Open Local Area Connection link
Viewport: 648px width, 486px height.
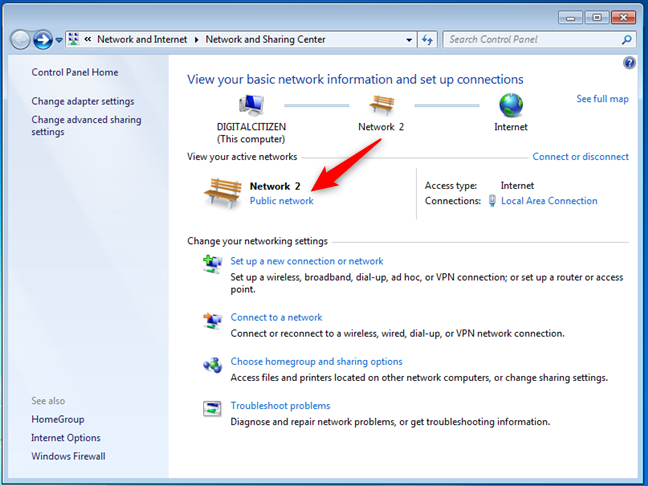pos(549,201)
